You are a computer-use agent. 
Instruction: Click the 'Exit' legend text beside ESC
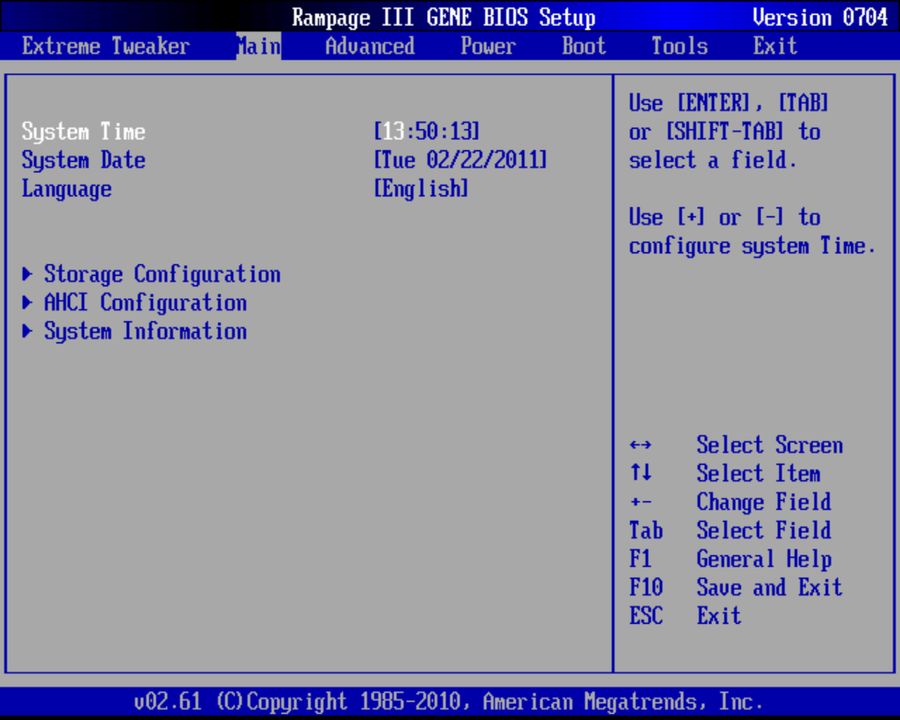pyautogui.click(x=719, y=616)
